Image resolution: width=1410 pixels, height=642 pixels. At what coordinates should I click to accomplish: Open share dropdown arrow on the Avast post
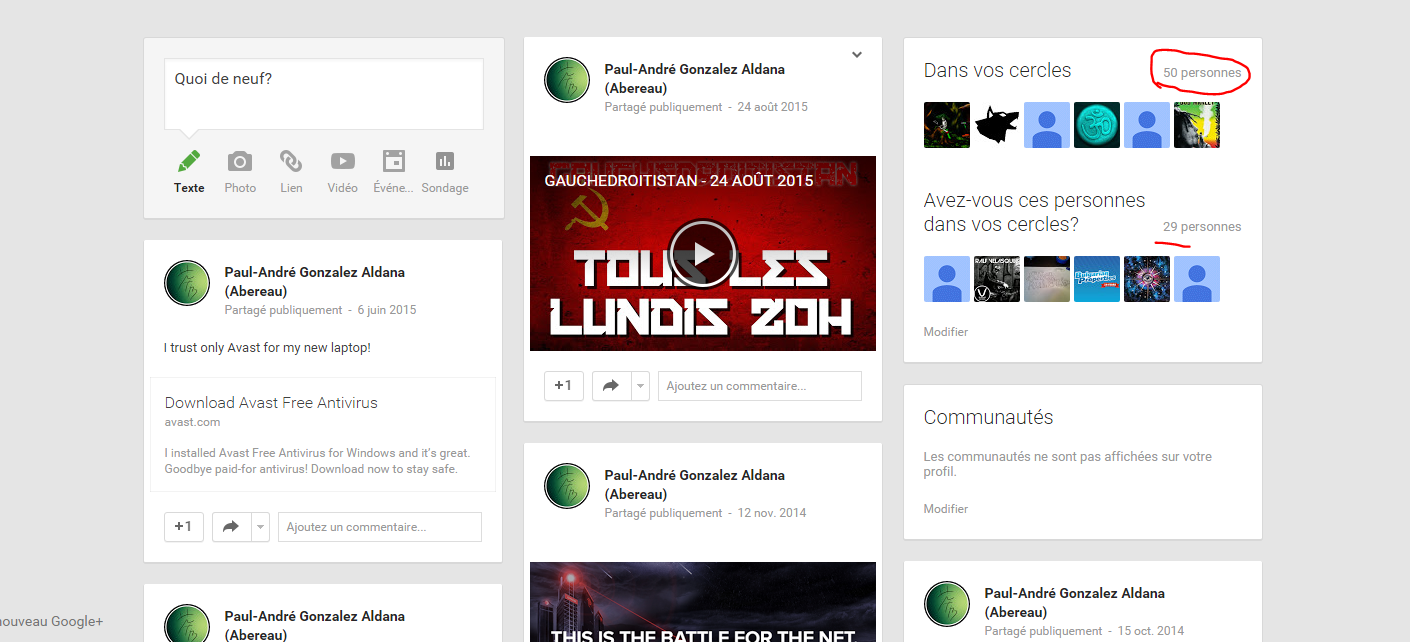point(260,527)
